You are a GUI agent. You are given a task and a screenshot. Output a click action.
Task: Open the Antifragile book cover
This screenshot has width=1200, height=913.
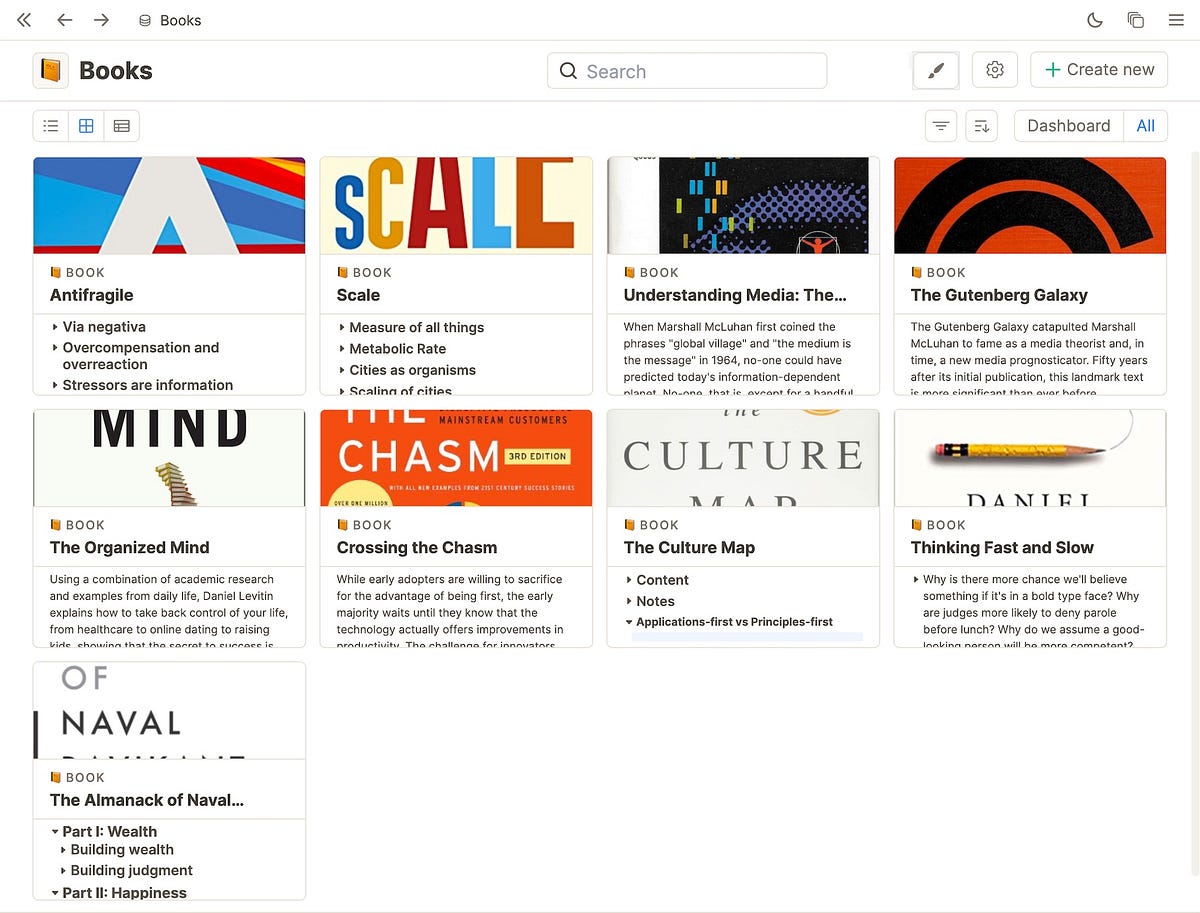(x=169, y=205)
